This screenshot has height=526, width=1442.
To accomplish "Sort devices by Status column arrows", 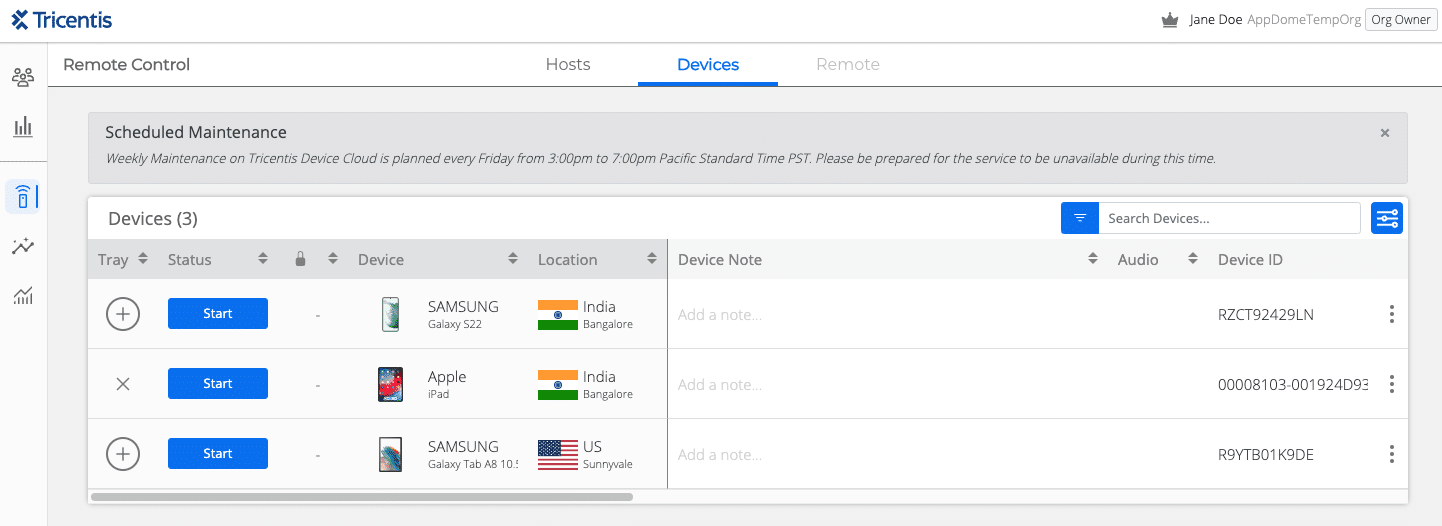I will coord(263,259).
